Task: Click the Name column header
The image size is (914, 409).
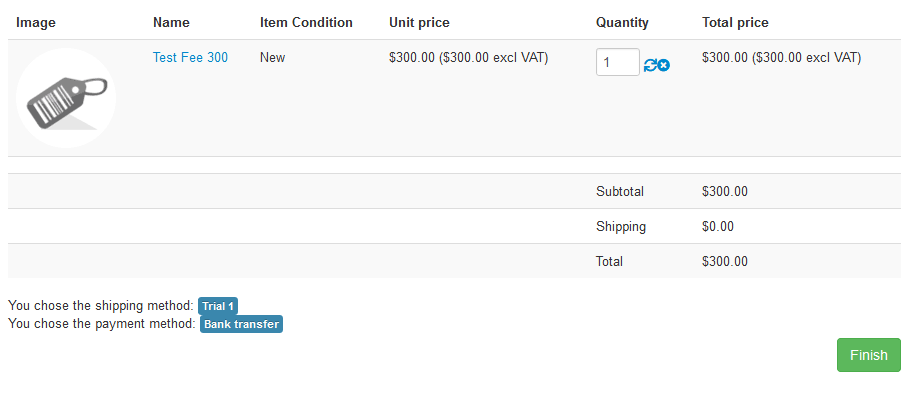Action: click(171, 23)
